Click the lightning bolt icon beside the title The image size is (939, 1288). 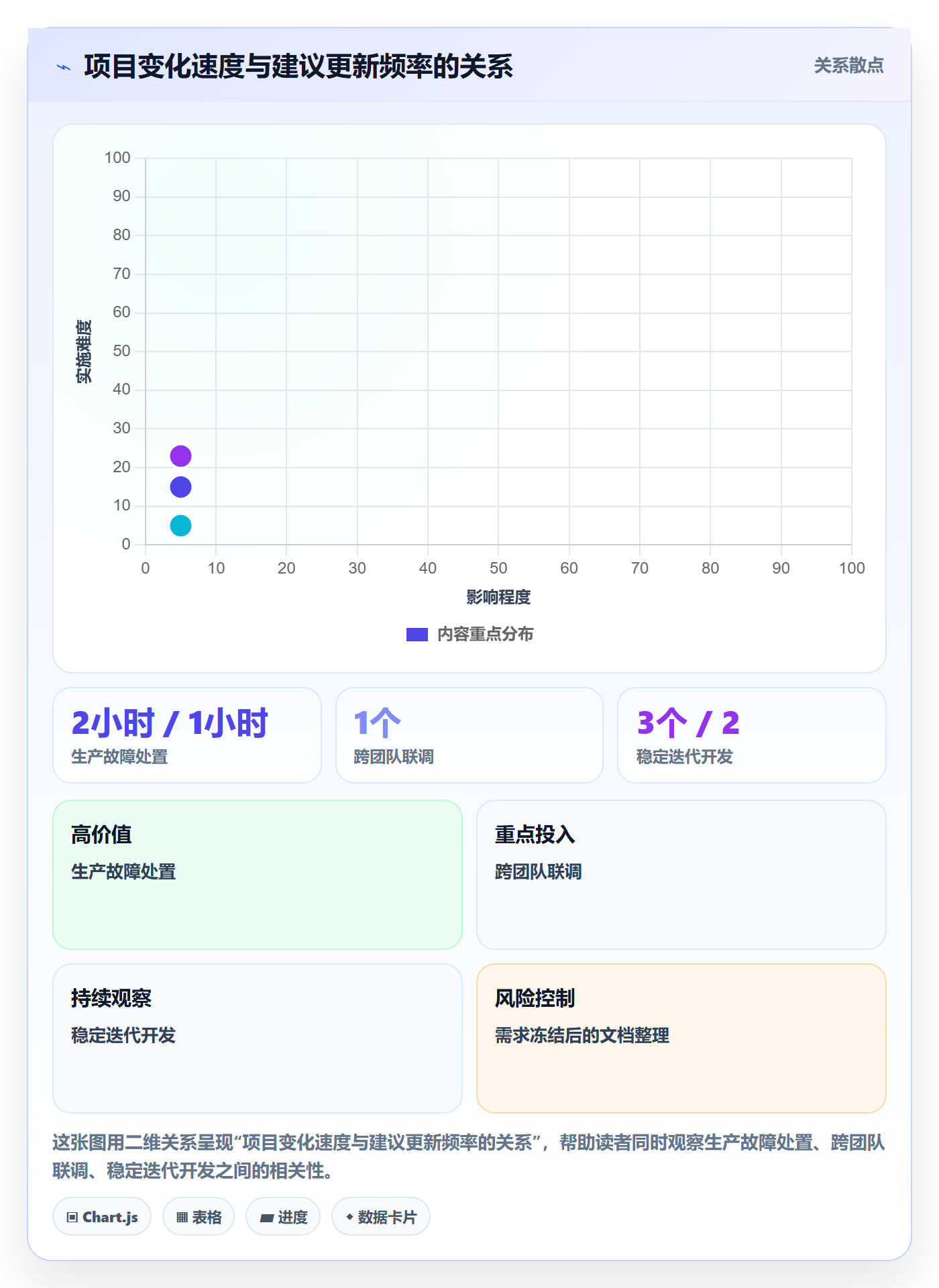tap(64, 67)
